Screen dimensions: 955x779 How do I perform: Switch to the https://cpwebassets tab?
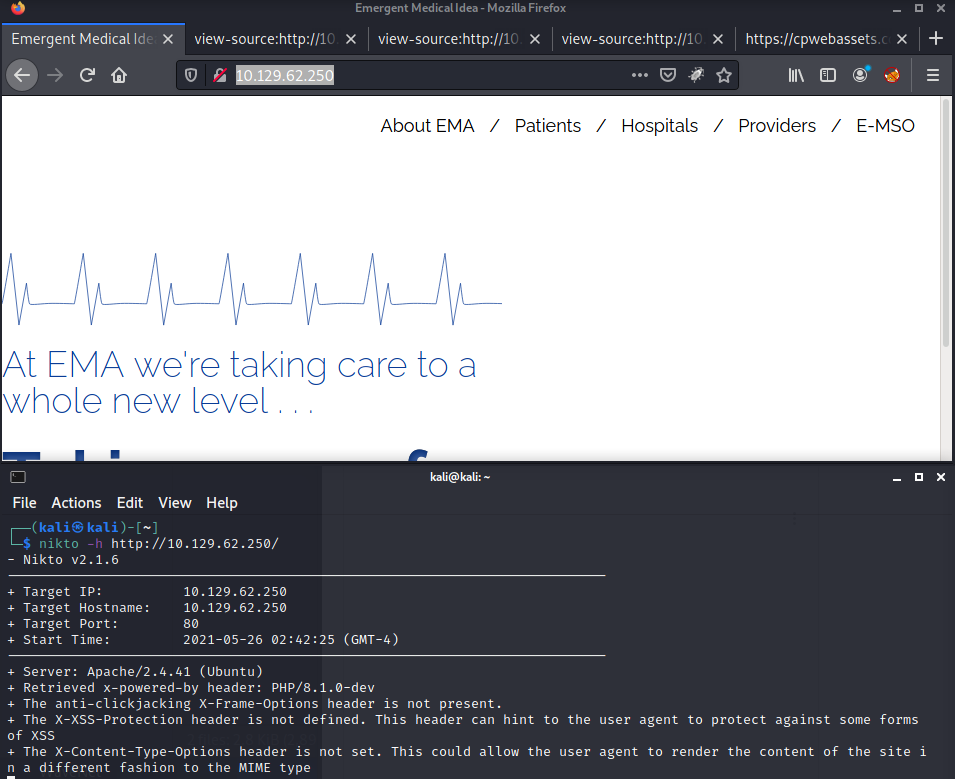click(x=817, y=40)
